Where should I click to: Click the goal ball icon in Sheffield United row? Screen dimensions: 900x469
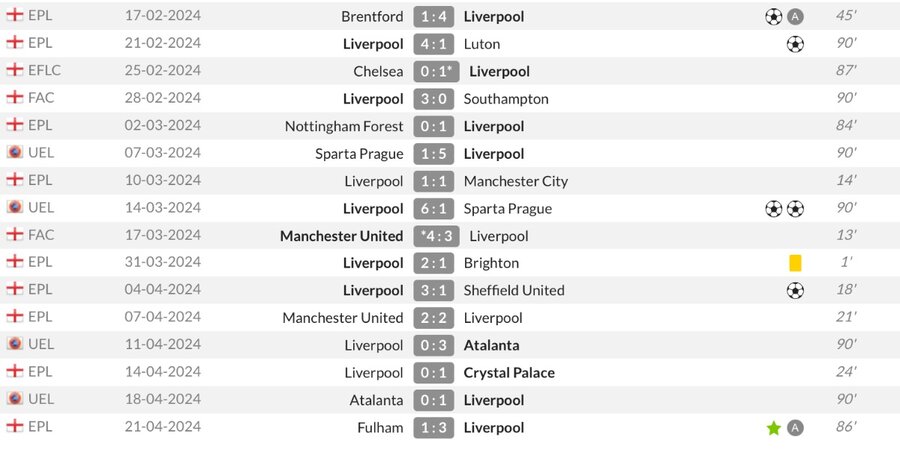pyautogui.click(x=795, y=290)
